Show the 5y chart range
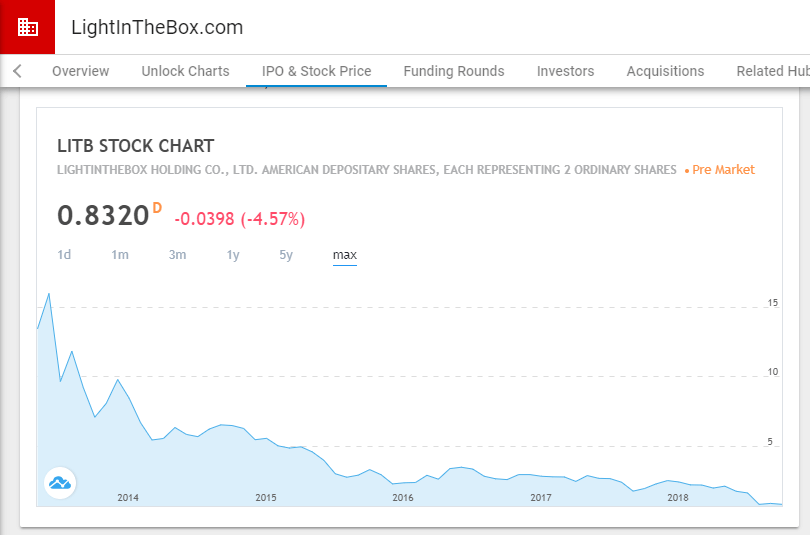The image size is (810, 535). [286, 255]
